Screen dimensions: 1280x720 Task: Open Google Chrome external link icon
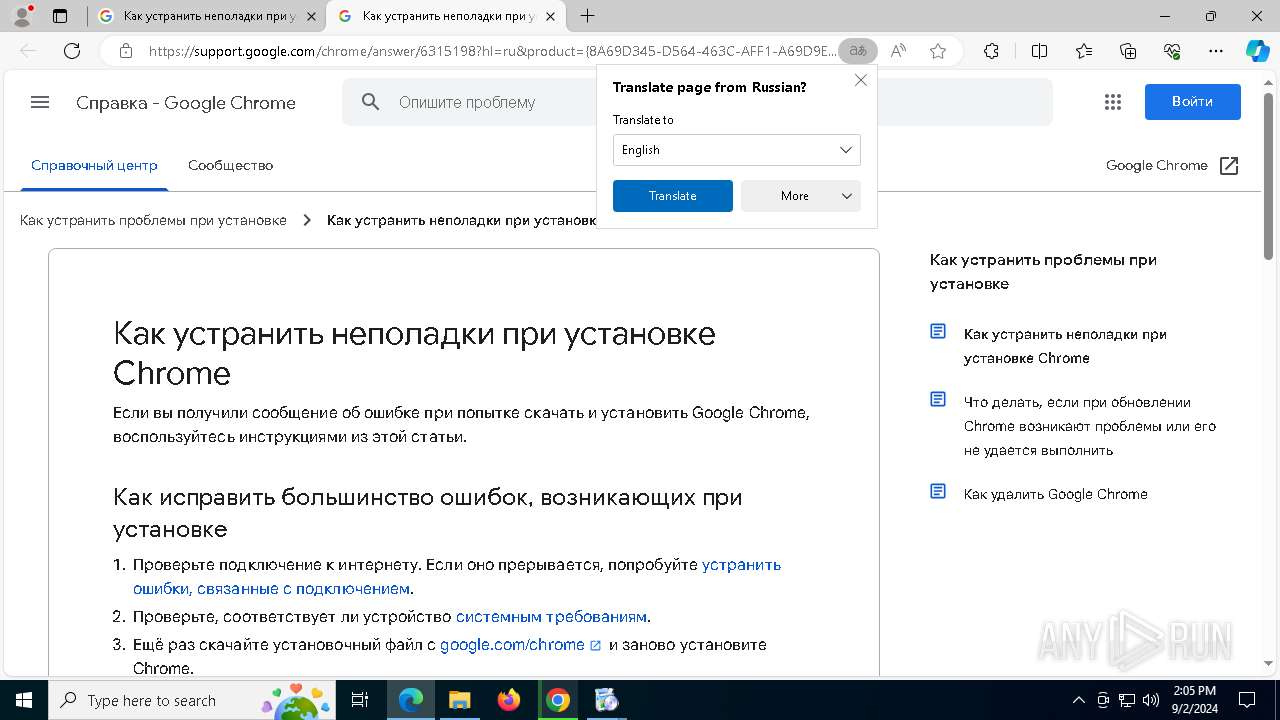click(1230, 166)
